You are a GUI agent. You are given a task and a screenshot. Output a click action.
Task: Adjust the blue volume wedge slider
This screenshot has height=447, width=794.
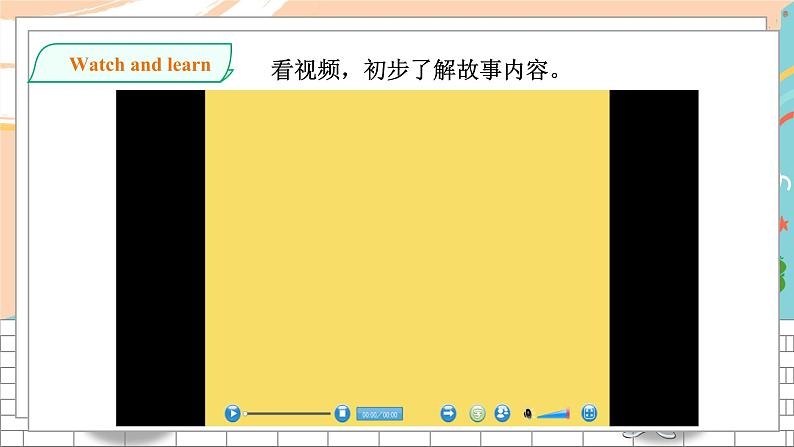click(553, 414)
